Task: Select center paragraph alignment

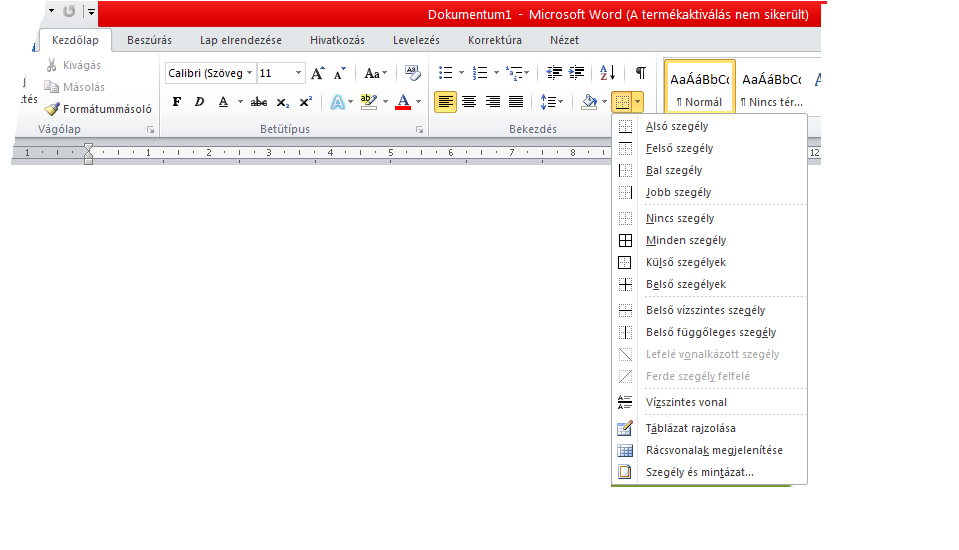Action: coord(469,102)
